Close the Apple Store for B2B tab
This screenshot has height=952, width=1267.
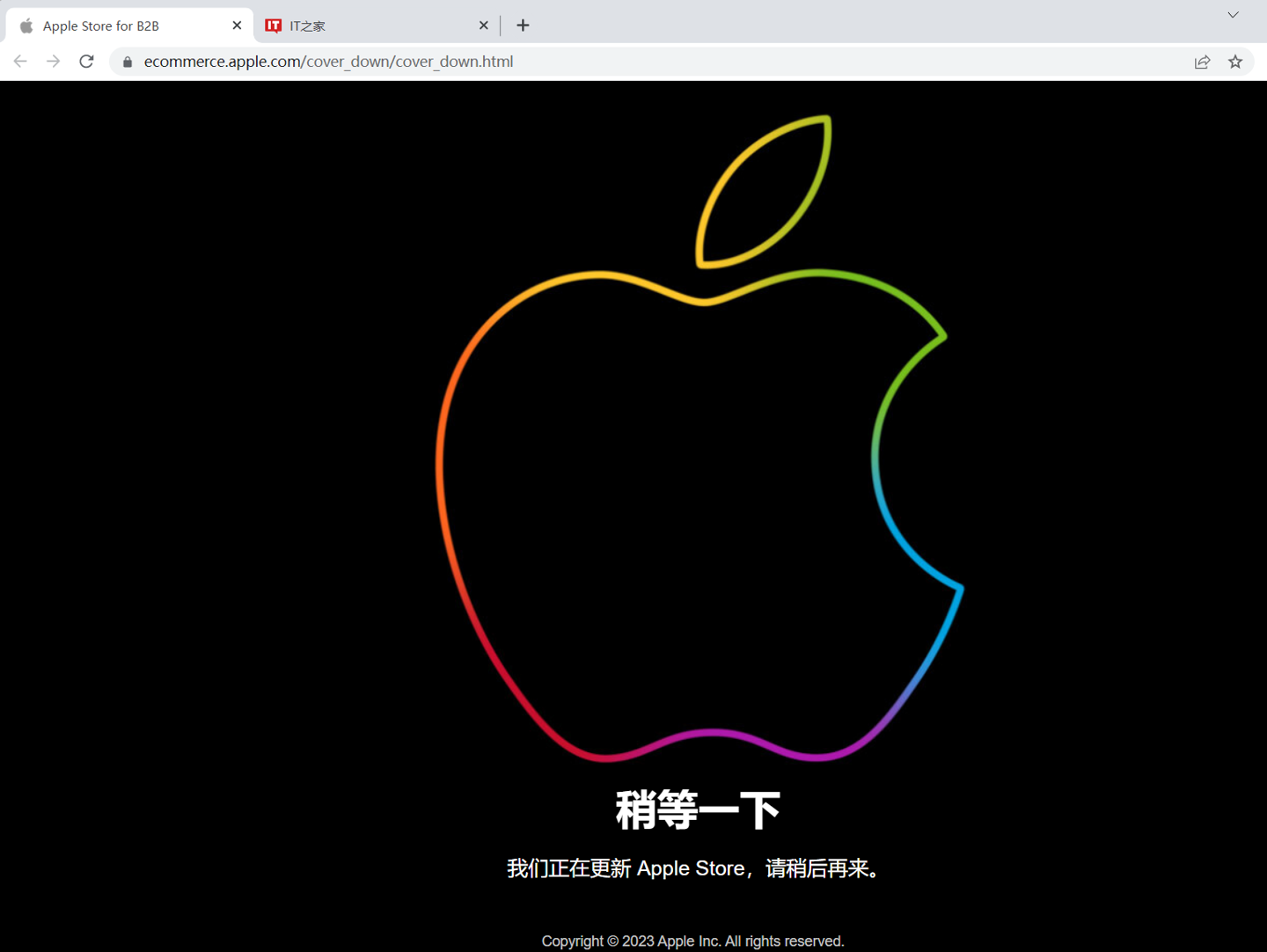[x=236, y=25]
